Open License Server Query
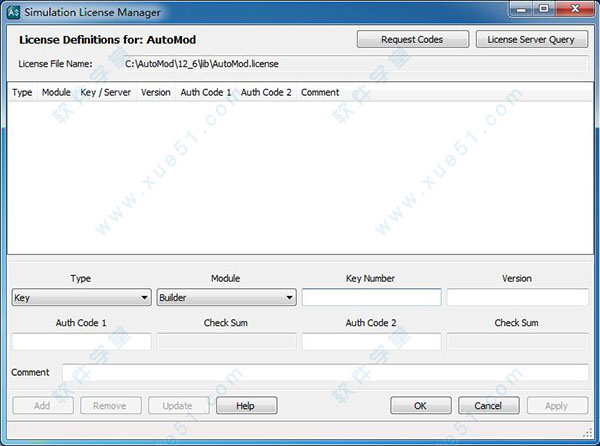 click(532, 39)
